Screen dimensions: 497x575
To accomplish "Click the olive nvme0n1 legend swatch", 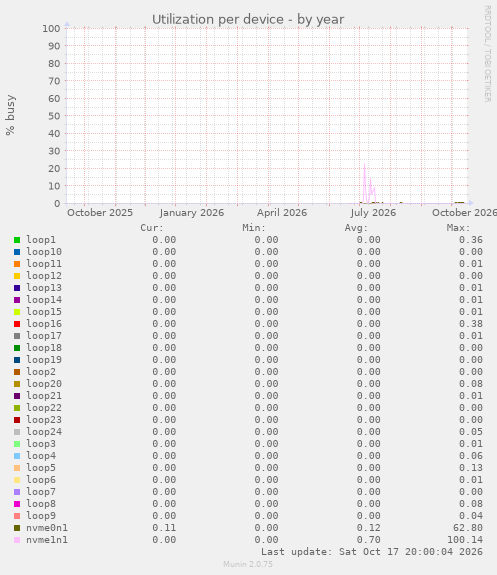I will (x=17, y=528).
